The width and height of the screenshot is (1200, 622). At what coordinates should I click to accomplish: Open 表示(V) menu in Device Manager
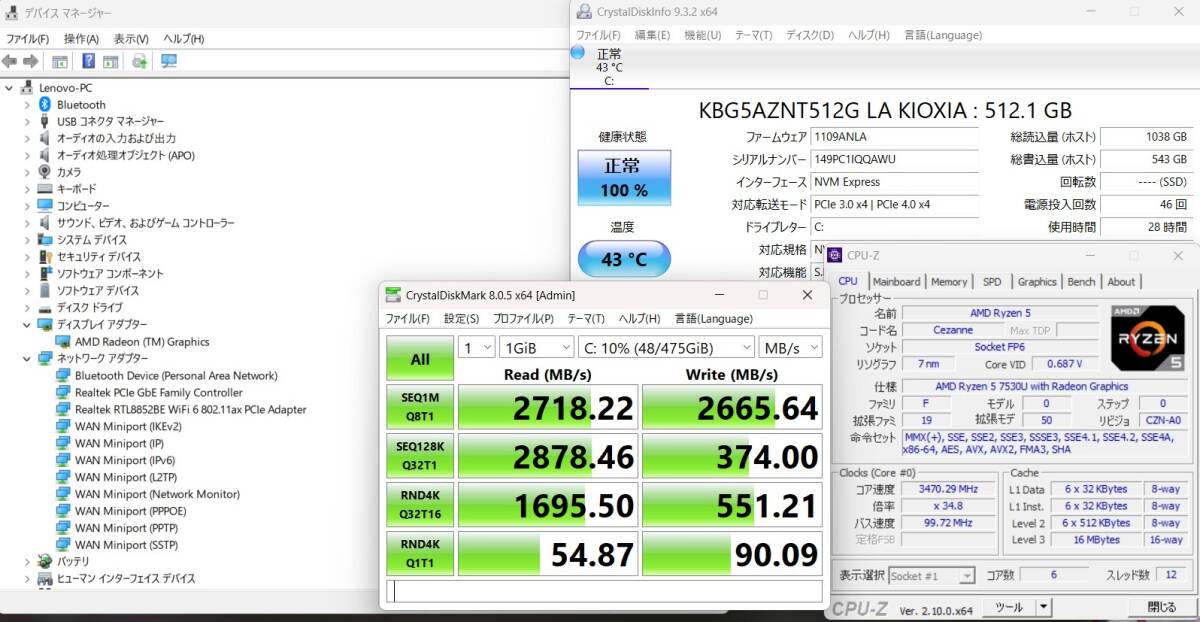tap(131, 38)
